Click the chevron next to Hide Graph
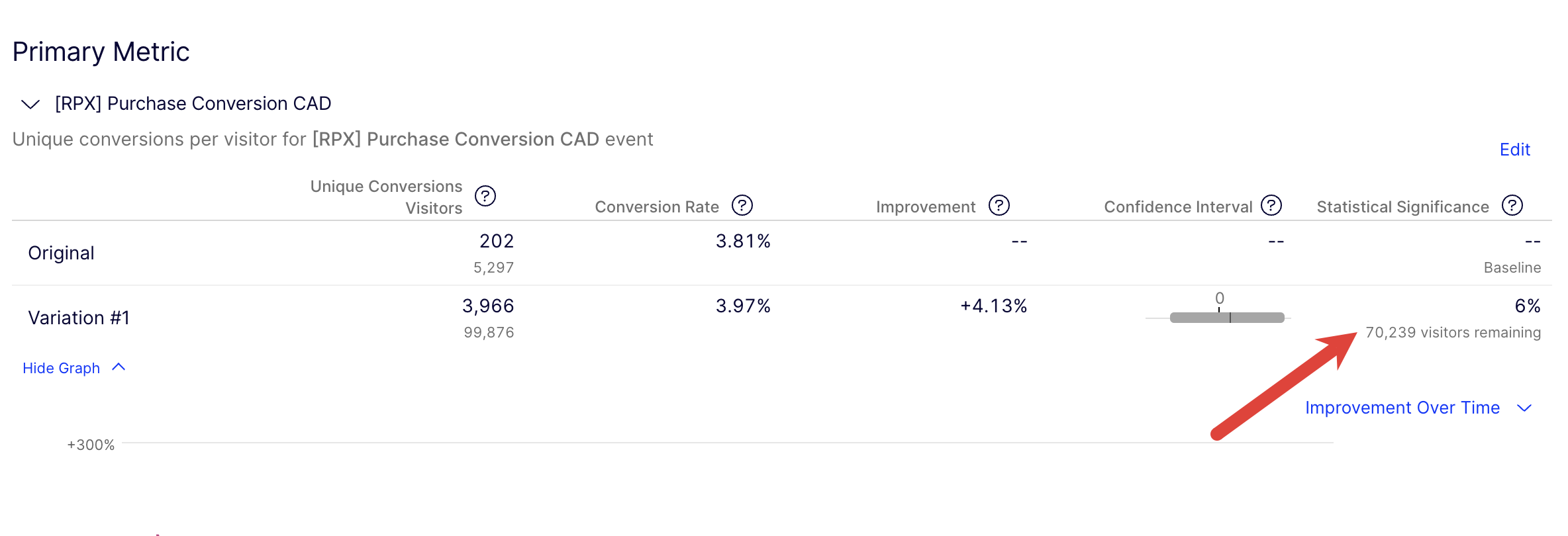 pyautogui.click(x=119, y=367)
